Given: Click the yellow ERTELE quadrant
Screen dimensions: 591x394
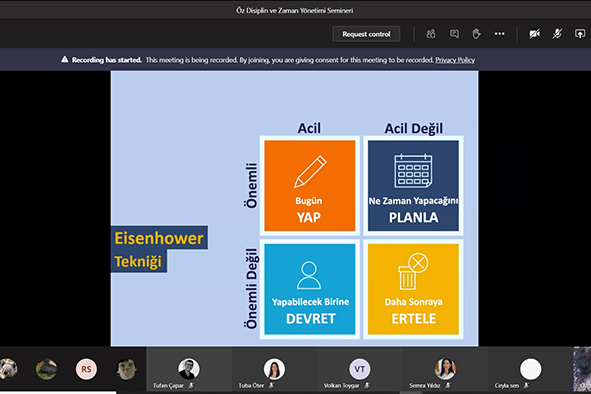Looking at the screenshot, I should click(413, 289).
